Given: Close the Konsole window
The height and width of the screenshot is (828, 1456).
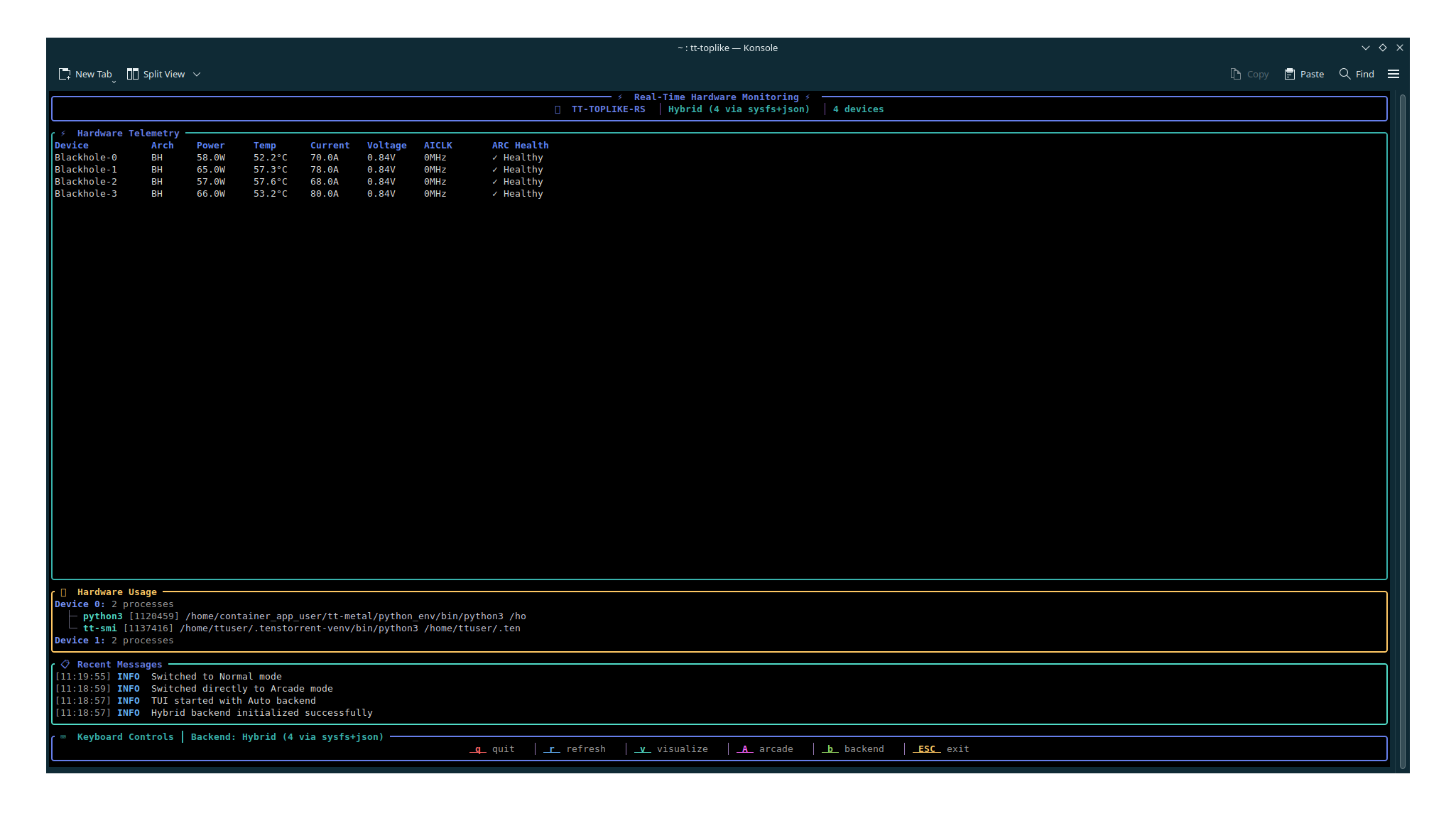Looking at the screenshot, I should 1399,48.
